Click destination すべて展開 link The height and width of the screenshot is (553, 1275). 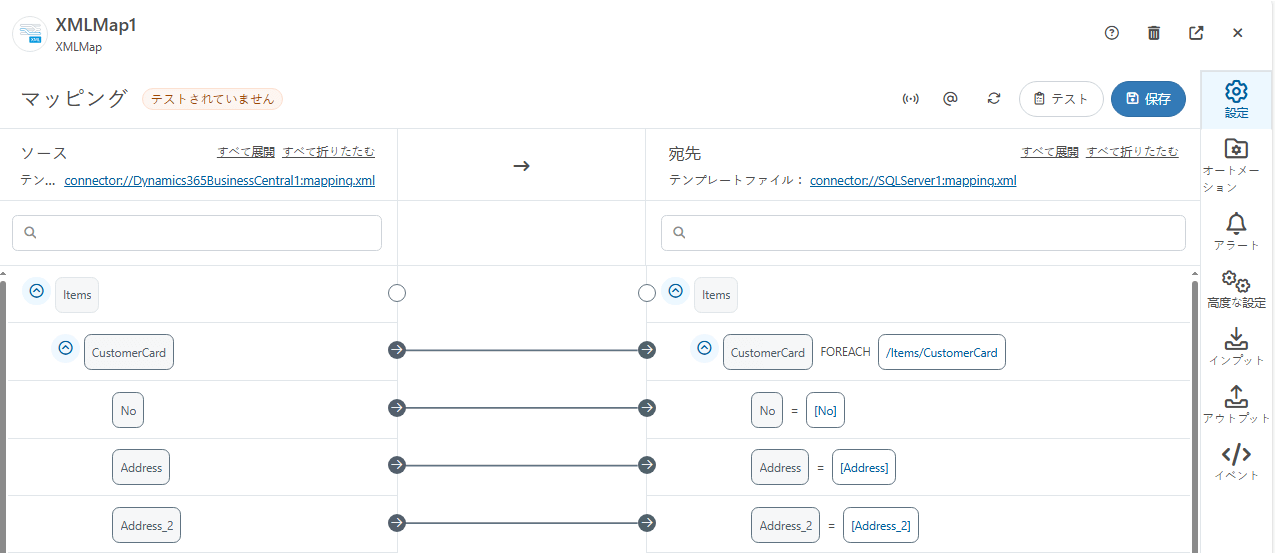pos(1050,152)
